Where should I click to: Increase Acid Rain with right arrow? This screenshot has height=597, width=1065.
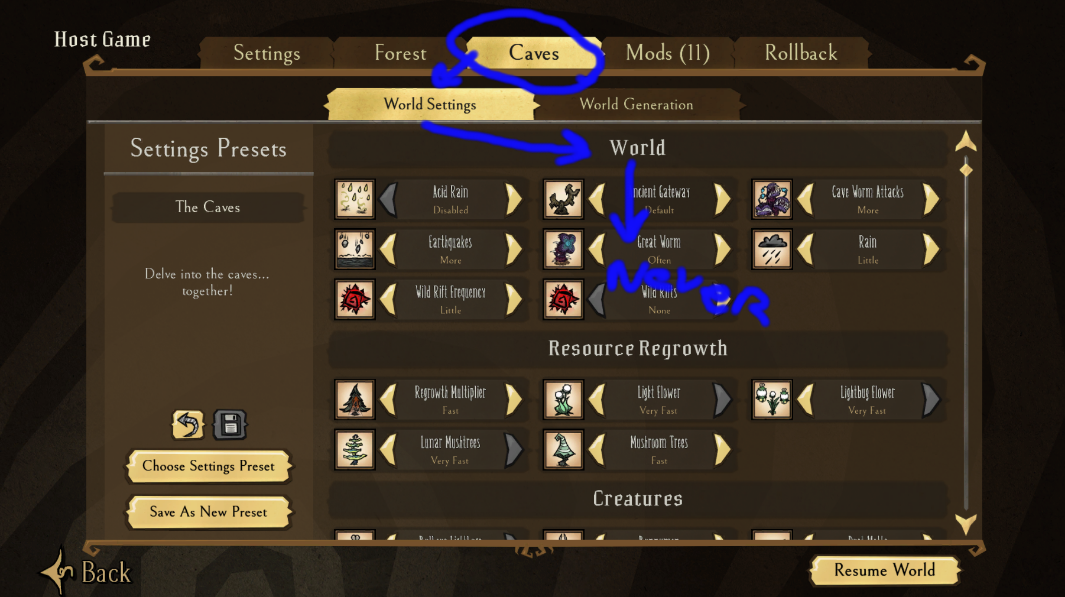[514, 199]
